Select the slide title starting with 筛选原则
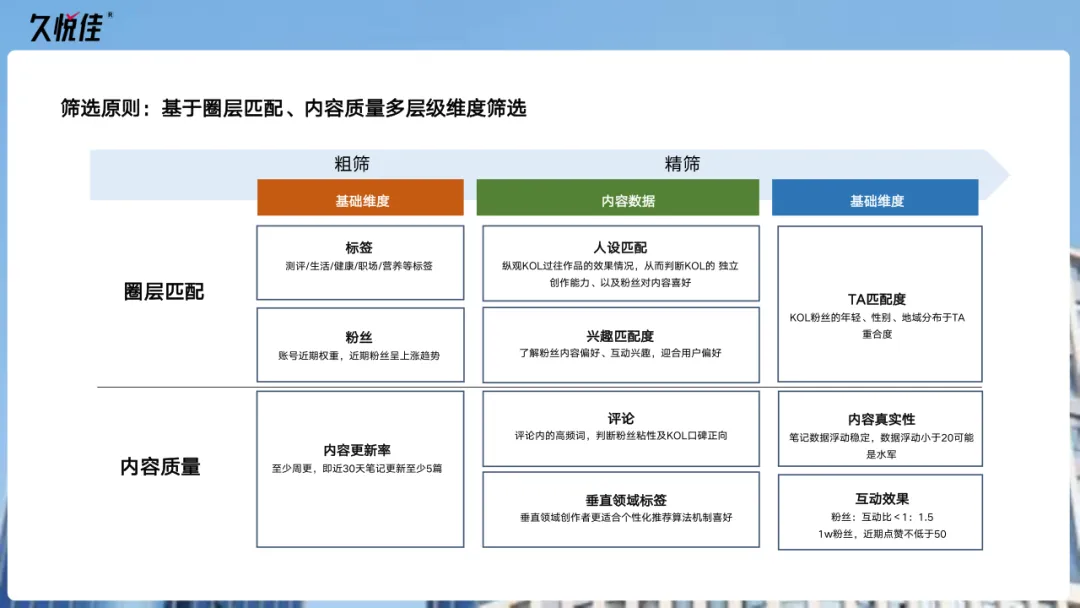 pos(293,108)
